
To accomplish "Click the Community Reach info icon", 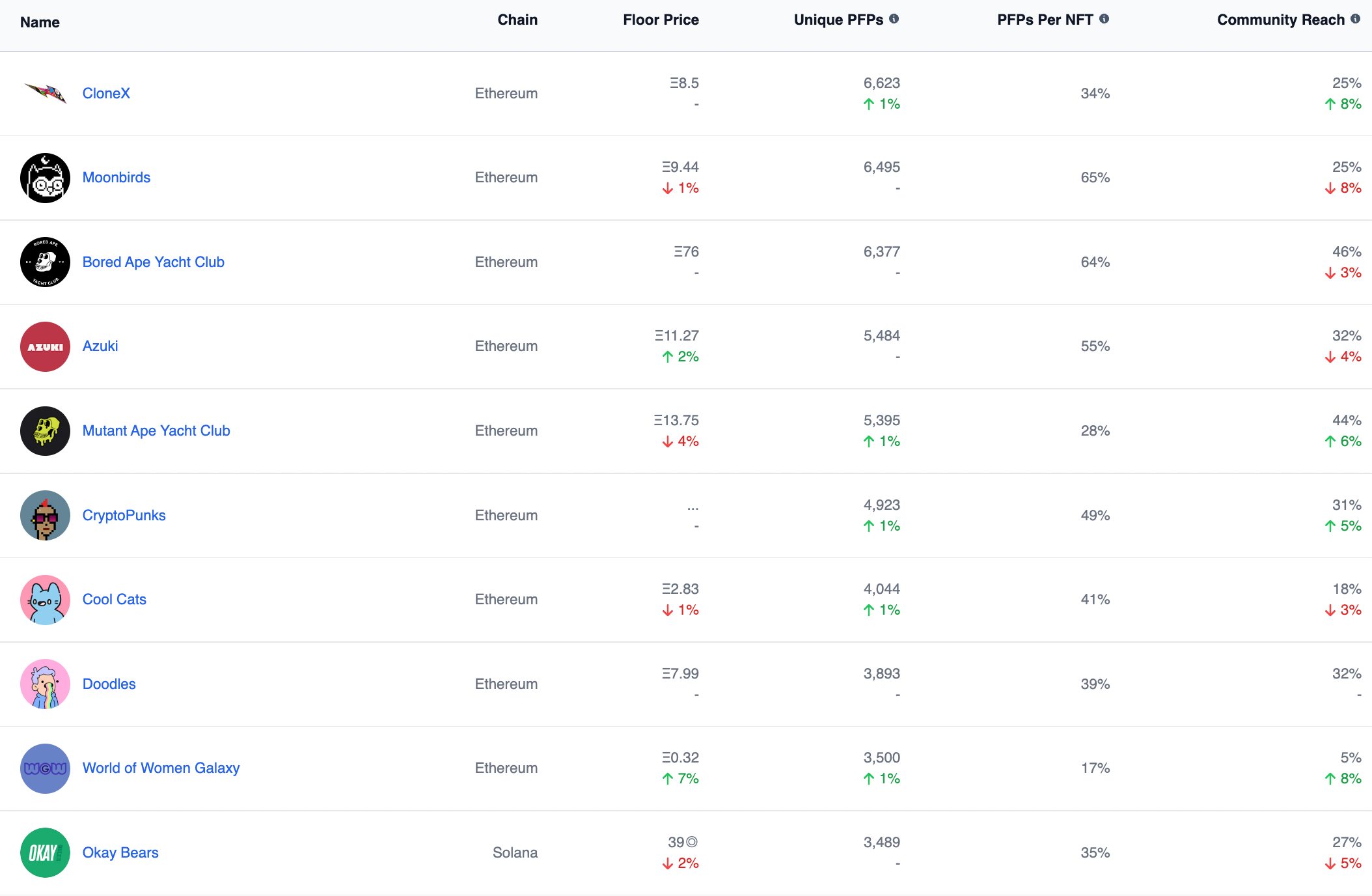I will [x=1355, y=19].
